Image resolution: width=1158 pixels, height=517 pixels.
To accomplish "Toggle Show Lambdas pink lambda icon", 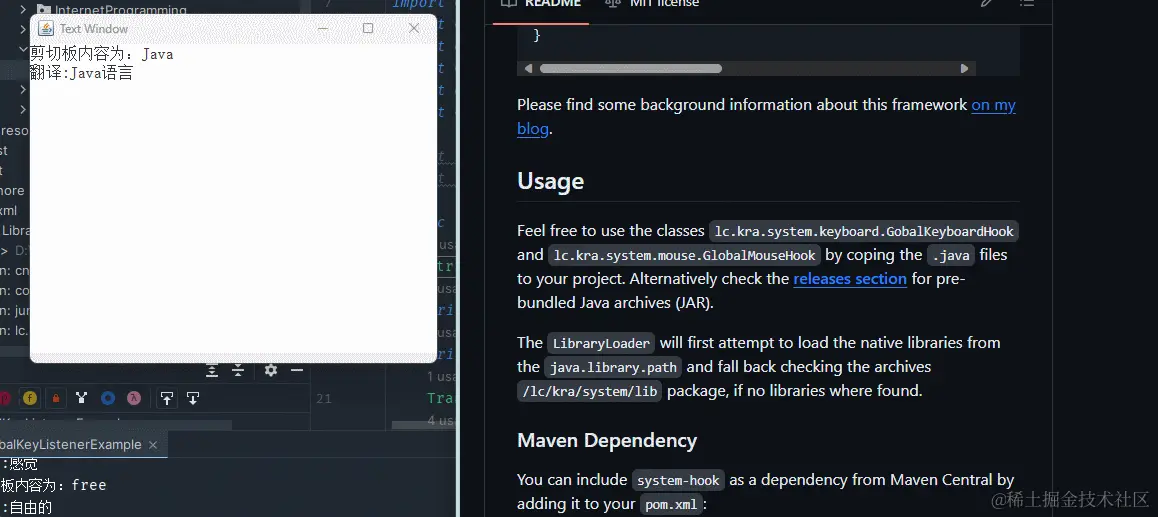I will point(134,398).
